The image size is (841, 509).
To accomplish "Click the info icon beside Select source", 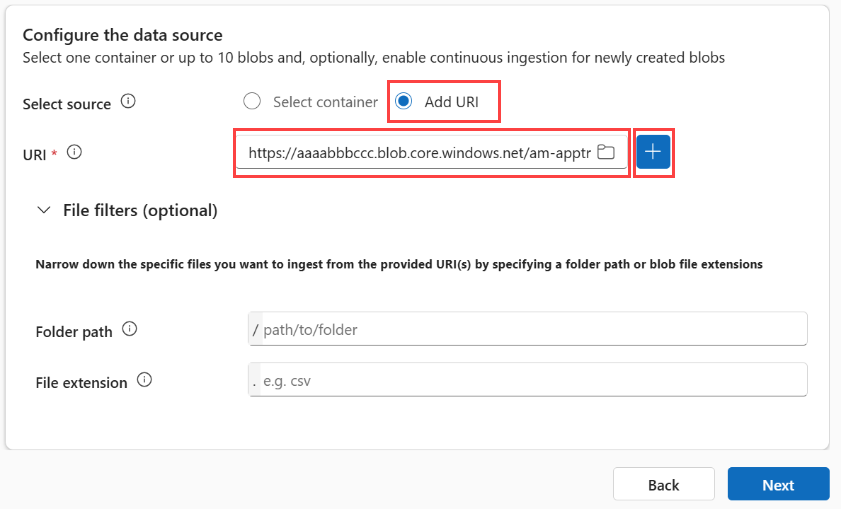I will (128, 101).
